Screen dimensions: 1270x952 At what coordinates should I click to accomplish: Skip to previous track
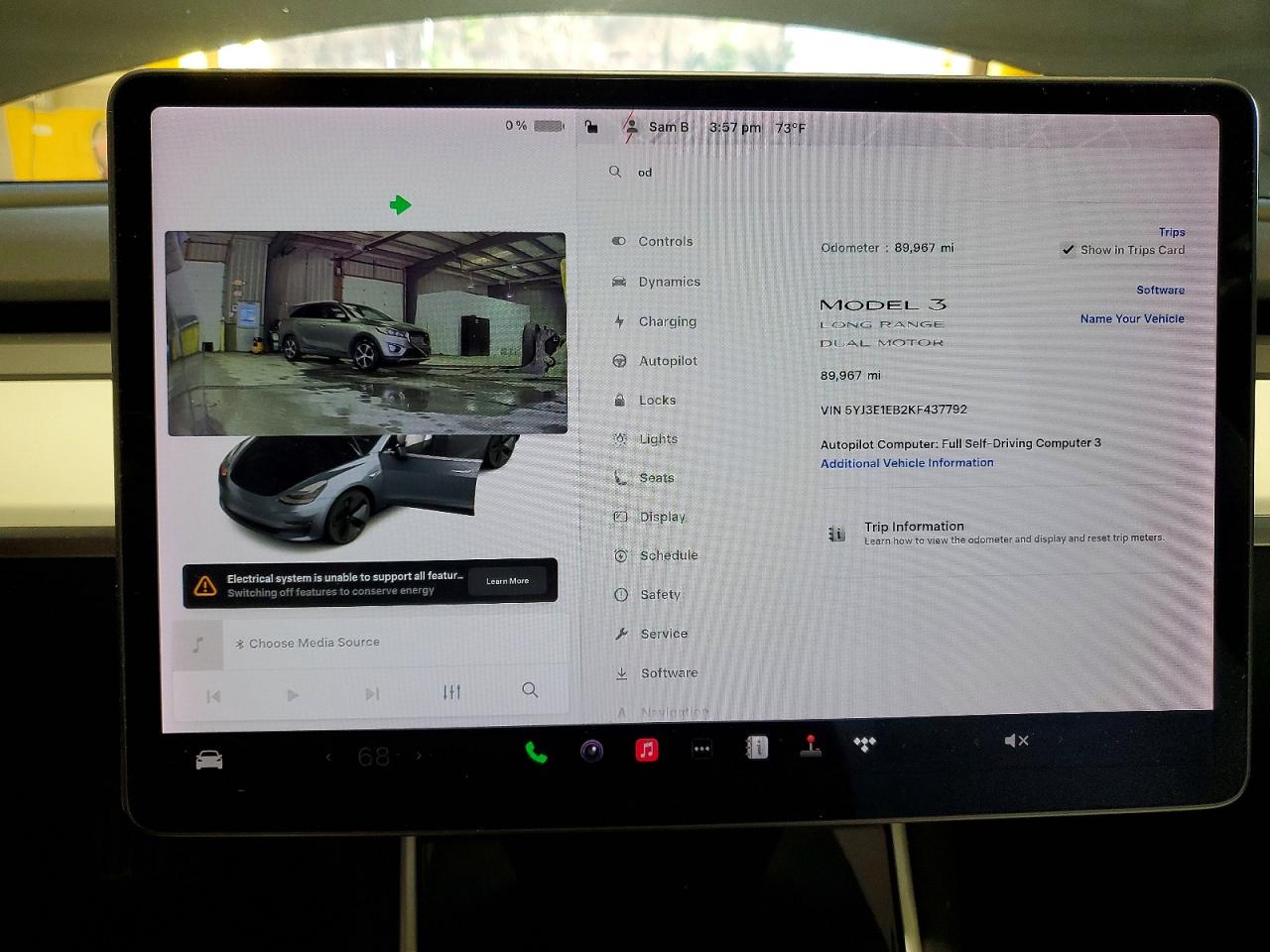(x=213, y=696)
